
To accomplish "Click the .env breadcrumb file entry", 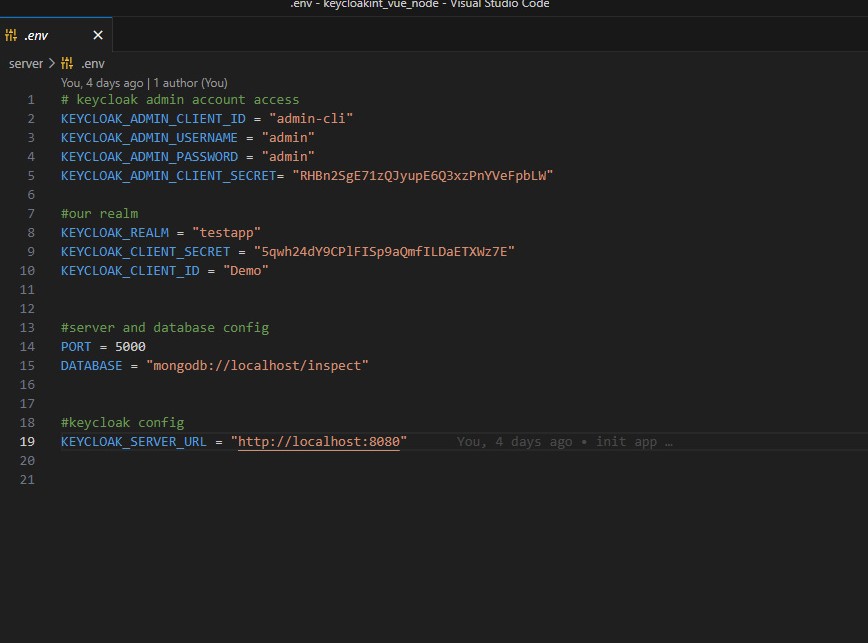I will 92,64.
